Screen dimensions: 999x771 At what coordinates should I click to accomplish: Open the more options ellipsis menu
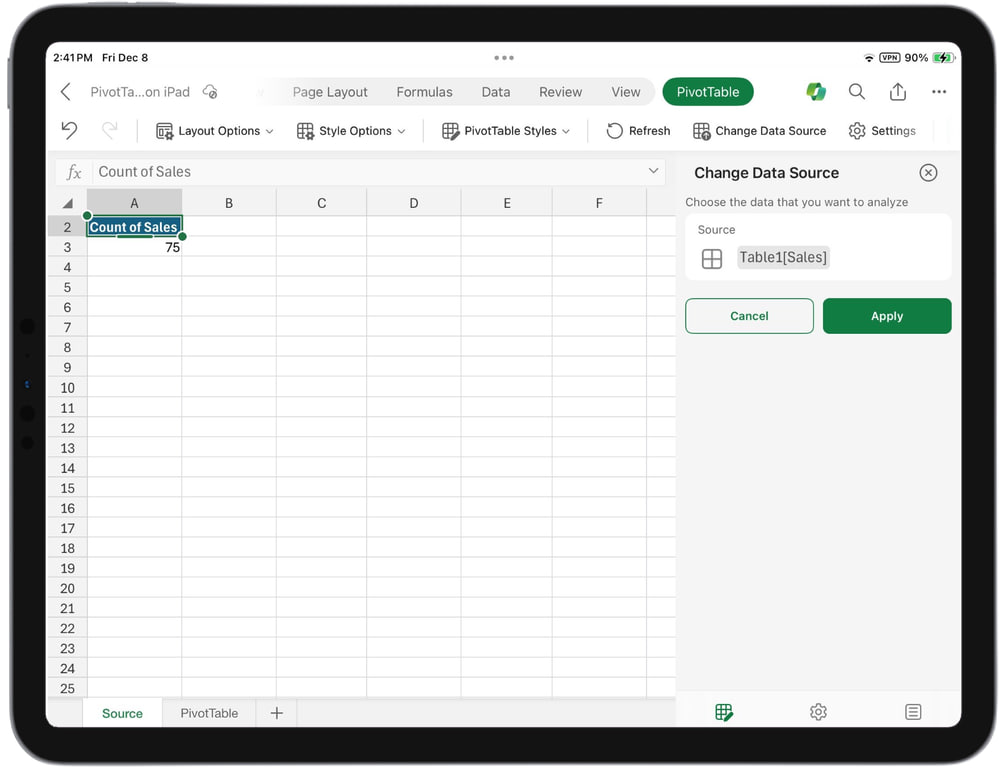click(938, 92)
